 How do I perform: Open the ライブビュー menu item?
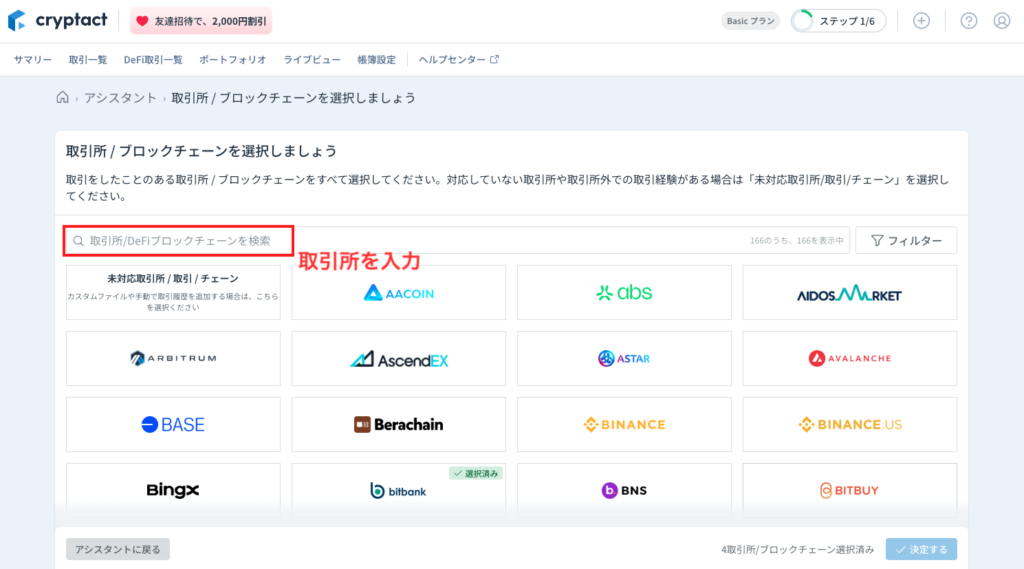tap(312, 59)
